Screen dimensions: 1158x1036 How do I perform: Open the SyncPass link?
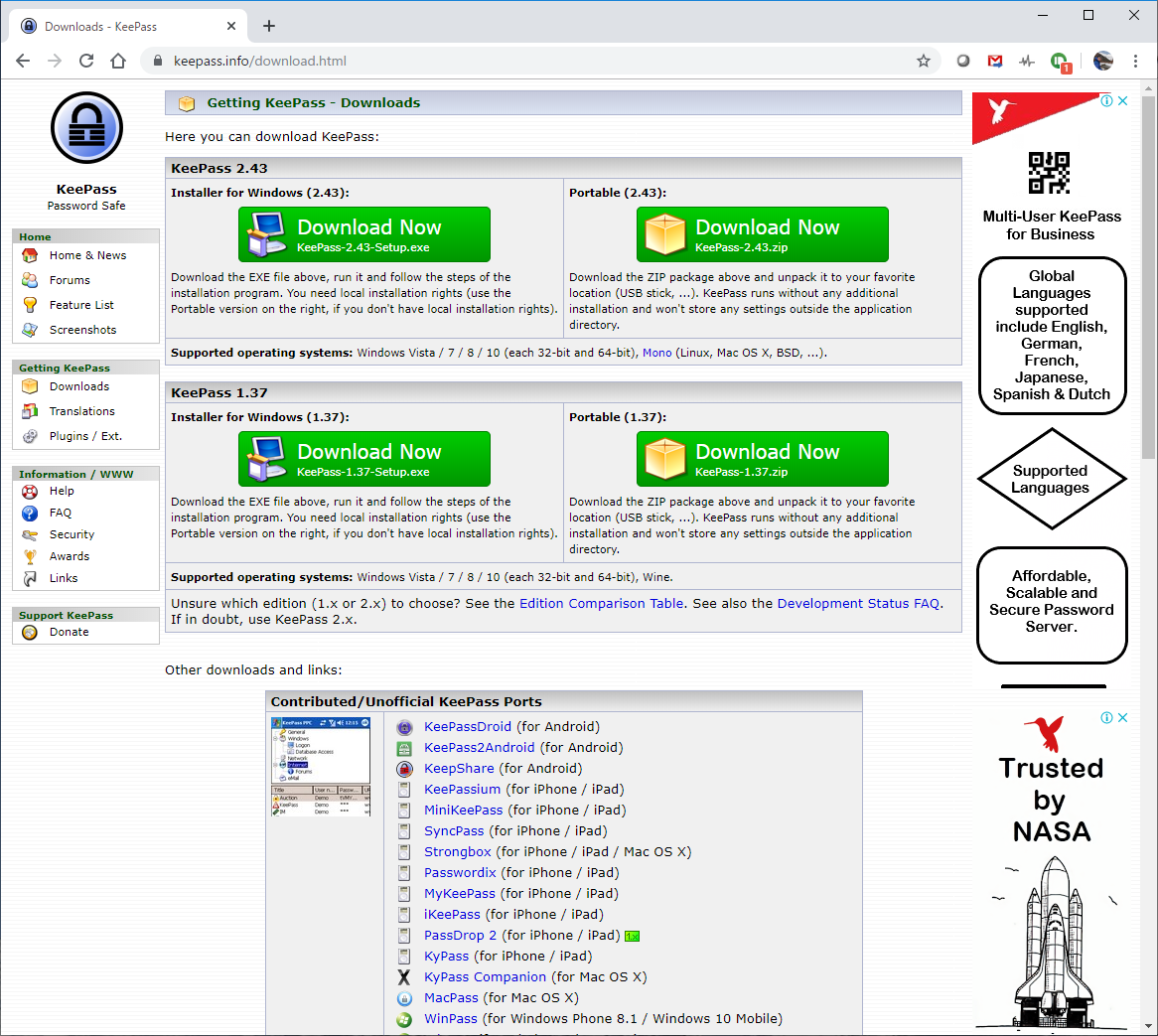tap(454, 831)
